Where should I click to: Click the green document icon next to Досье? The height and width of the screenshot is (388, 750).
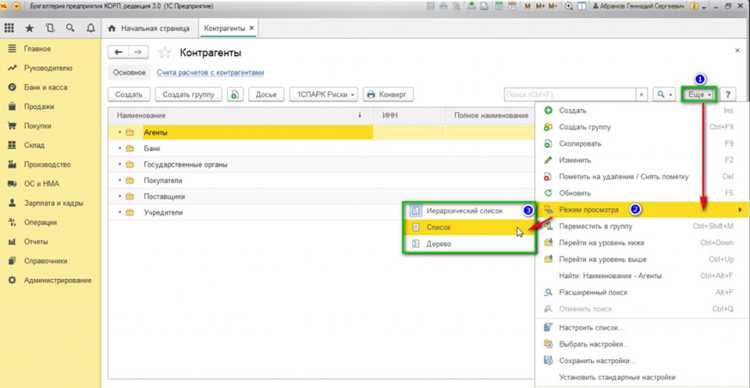(235, 95)
